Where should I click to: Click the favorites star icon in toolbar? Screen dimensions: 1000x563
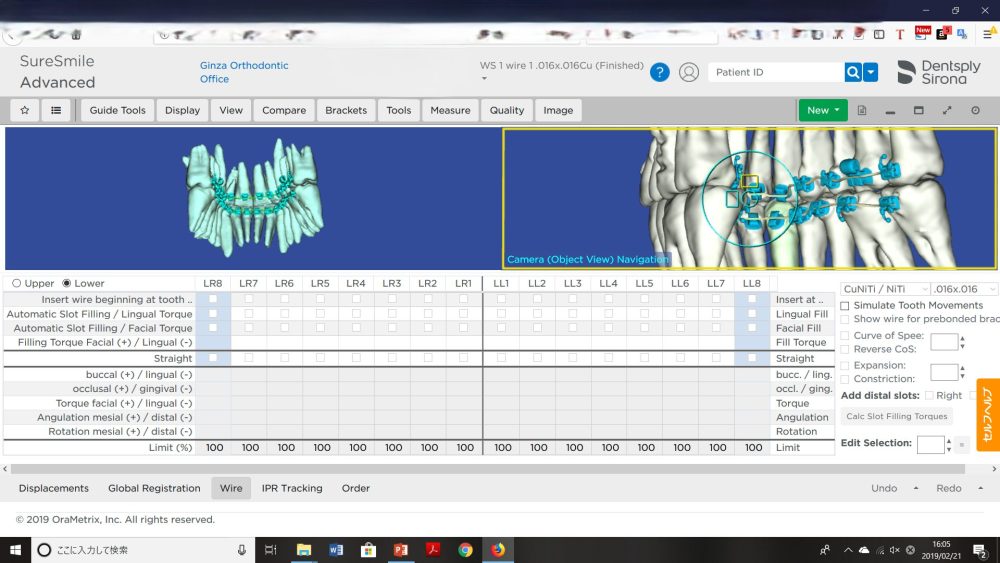[25, 110]
